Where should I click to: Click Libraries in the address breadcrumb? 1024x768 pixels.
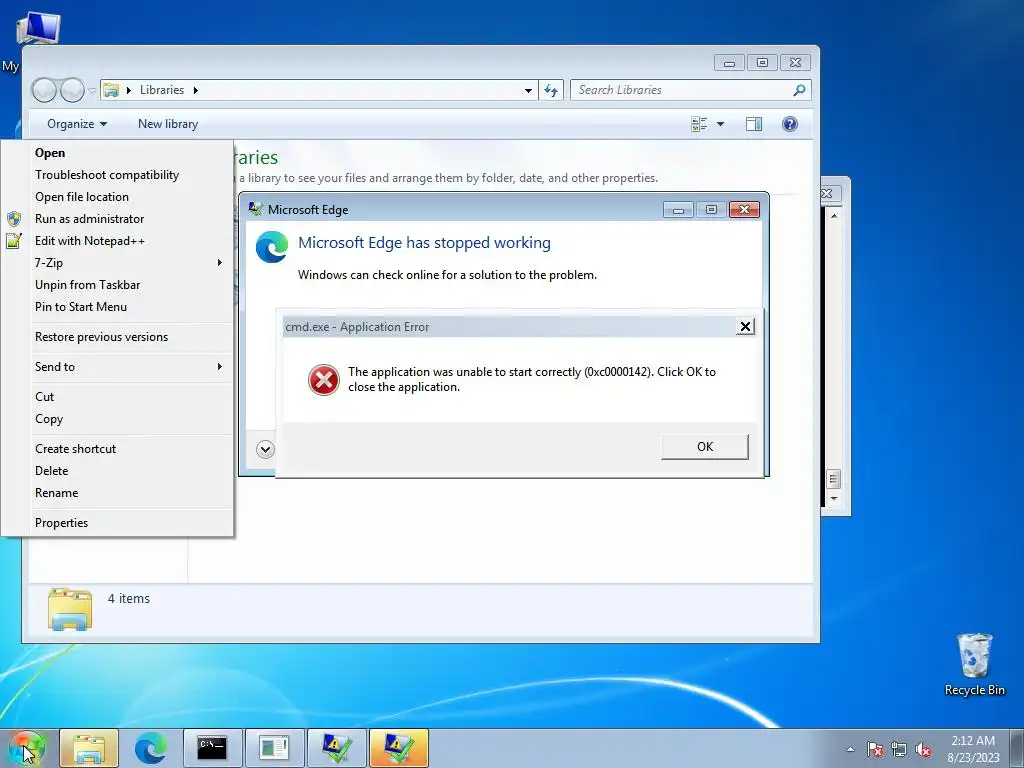pyautogui.click(x=162, y=90)
